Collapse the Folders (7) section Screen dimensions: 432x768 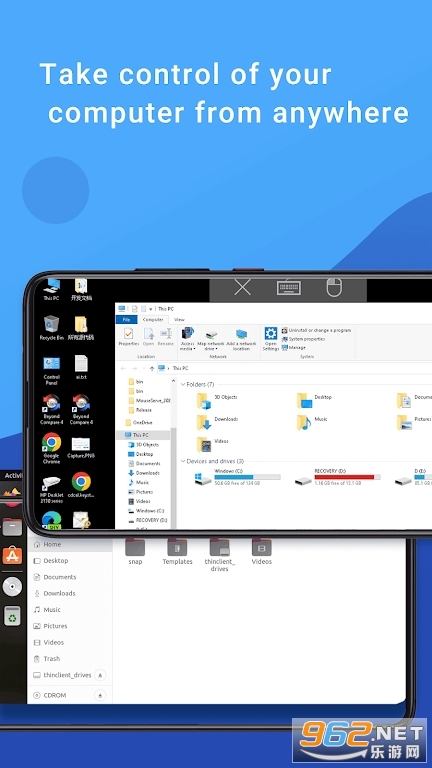pos(183,384)
